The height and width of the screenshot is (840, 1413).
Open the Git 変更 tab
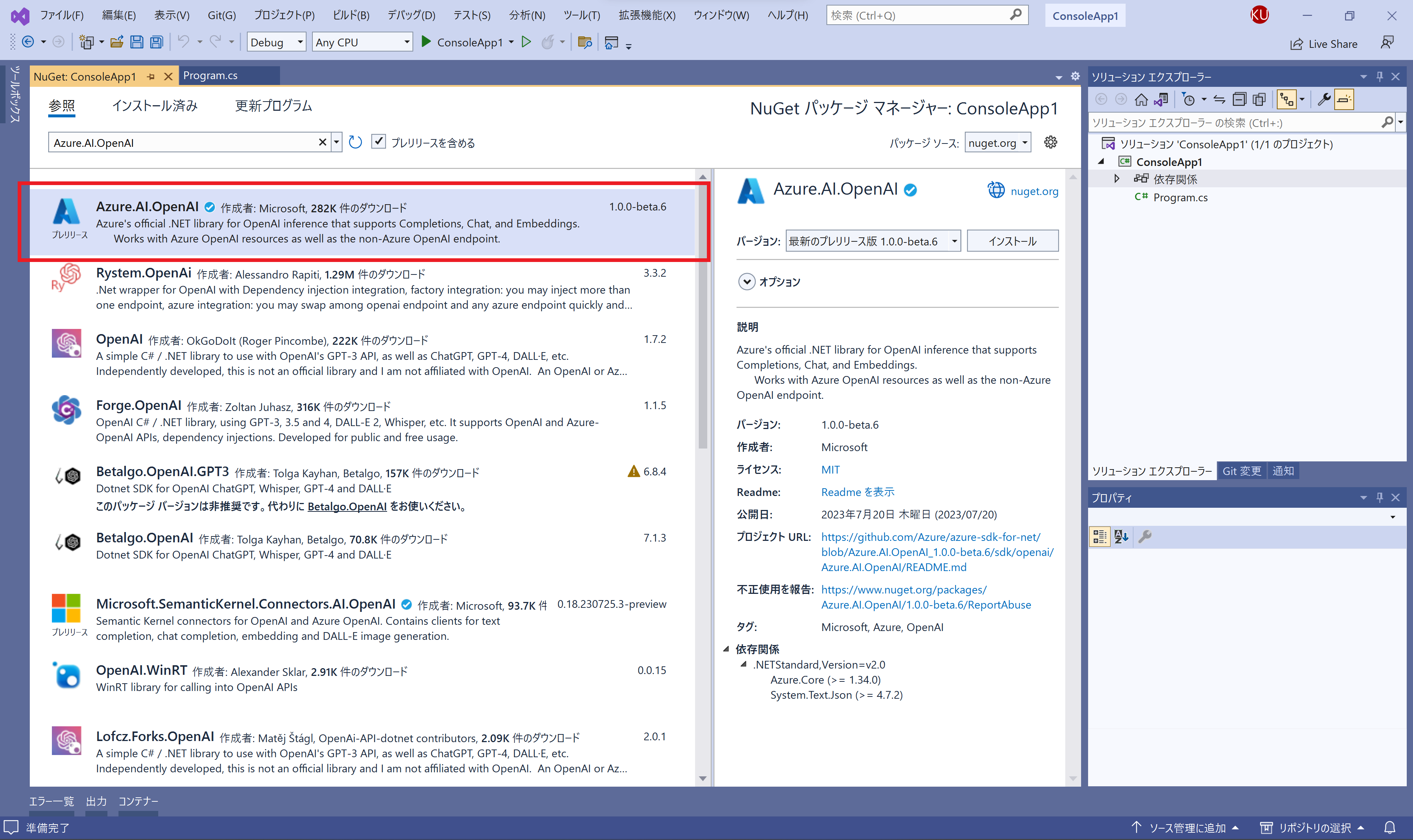pyautogui.click(x=1242, y=471)
